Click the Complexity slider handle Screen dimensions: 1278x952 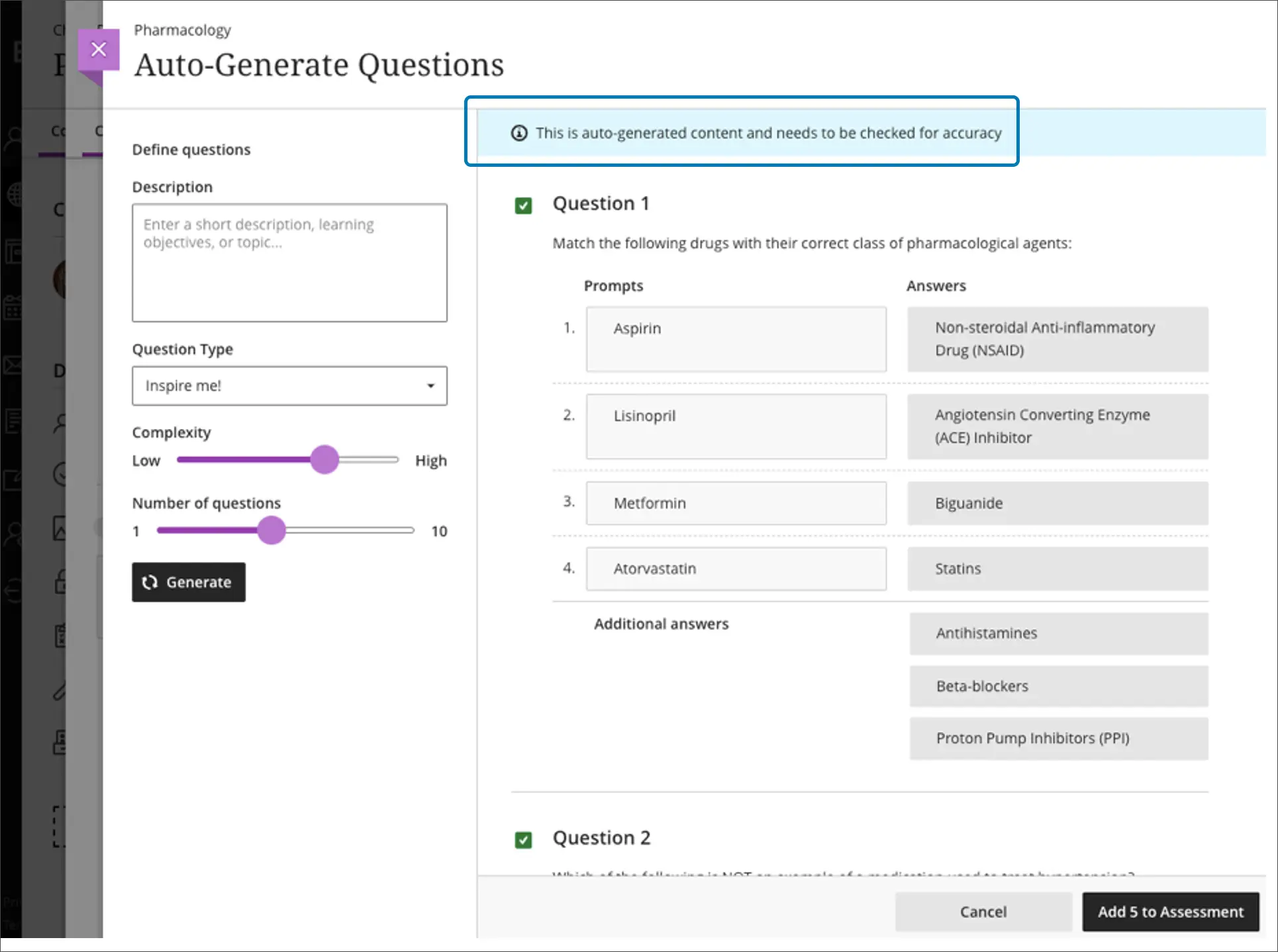324,459
